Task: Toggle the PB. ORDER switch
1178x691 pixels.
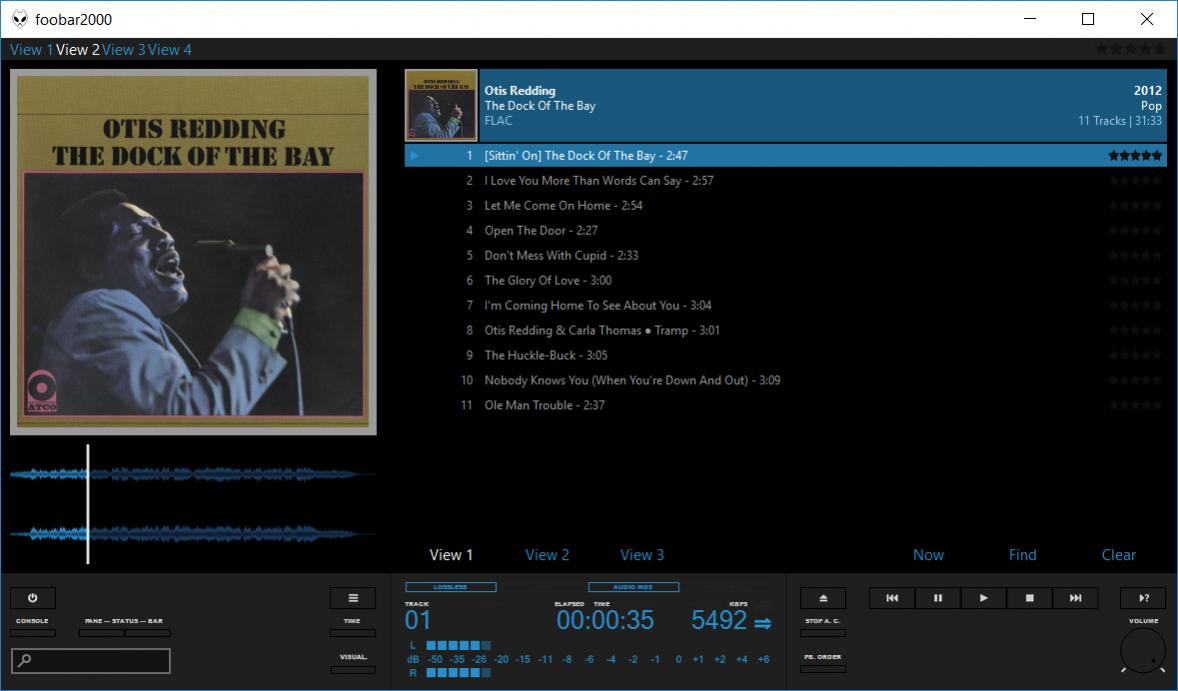Action: tap(823, 668)
